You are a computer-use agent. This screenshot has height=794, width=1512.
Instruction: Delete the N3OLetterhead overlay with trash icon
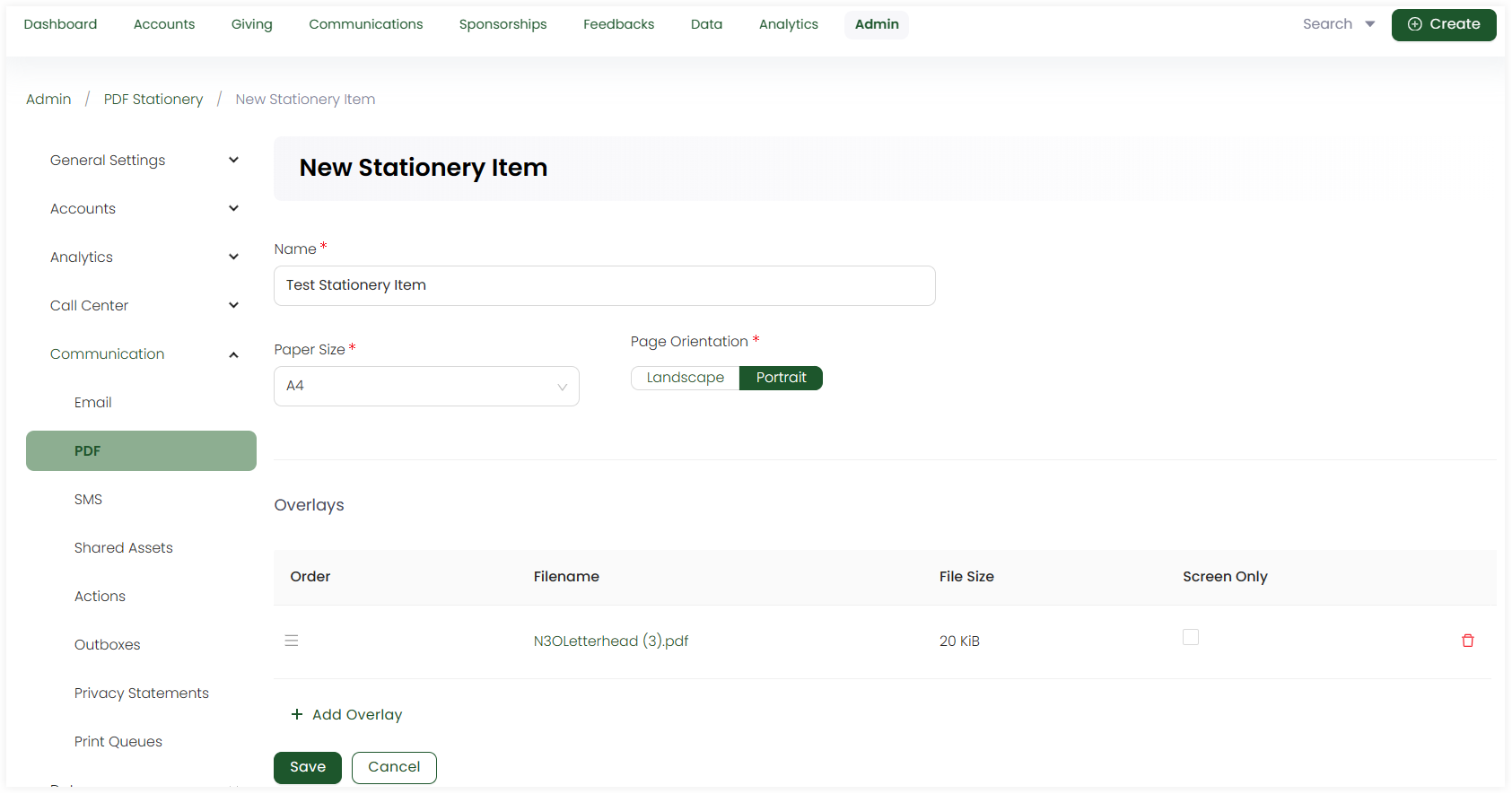[x=1468, y=641]
